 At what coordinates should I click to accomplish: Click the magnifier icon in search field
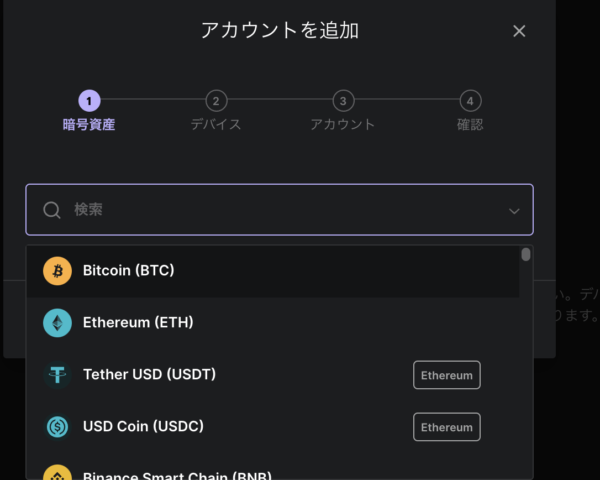[52, 210]
